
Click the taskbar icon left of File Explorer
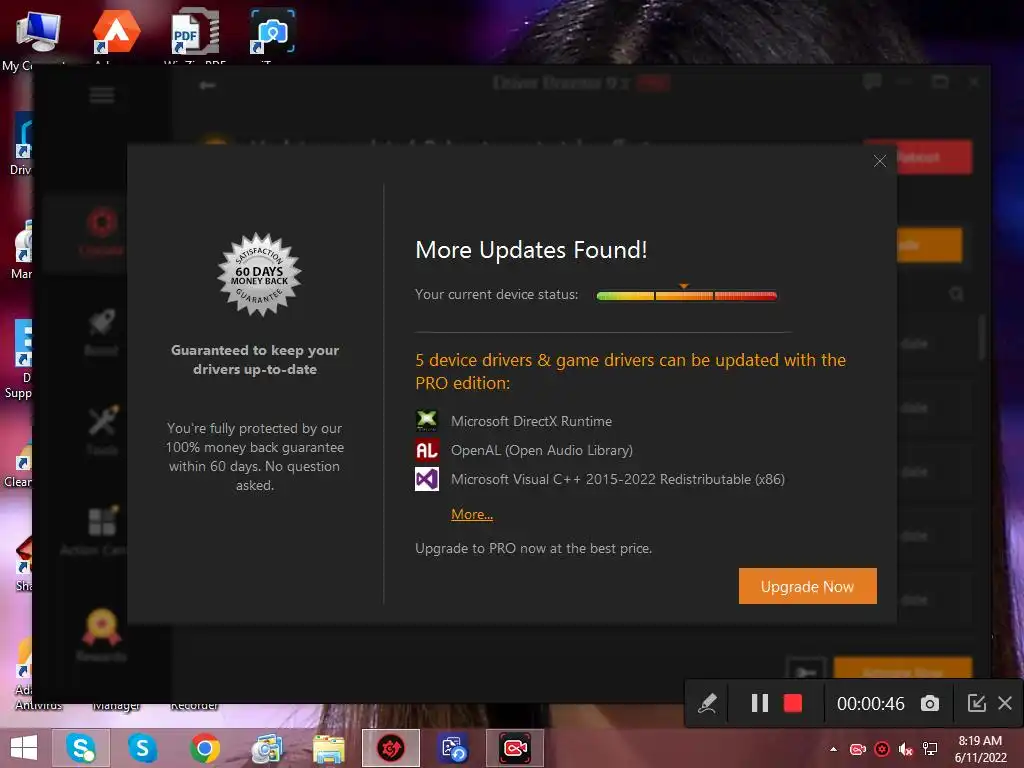coord(266,748)
